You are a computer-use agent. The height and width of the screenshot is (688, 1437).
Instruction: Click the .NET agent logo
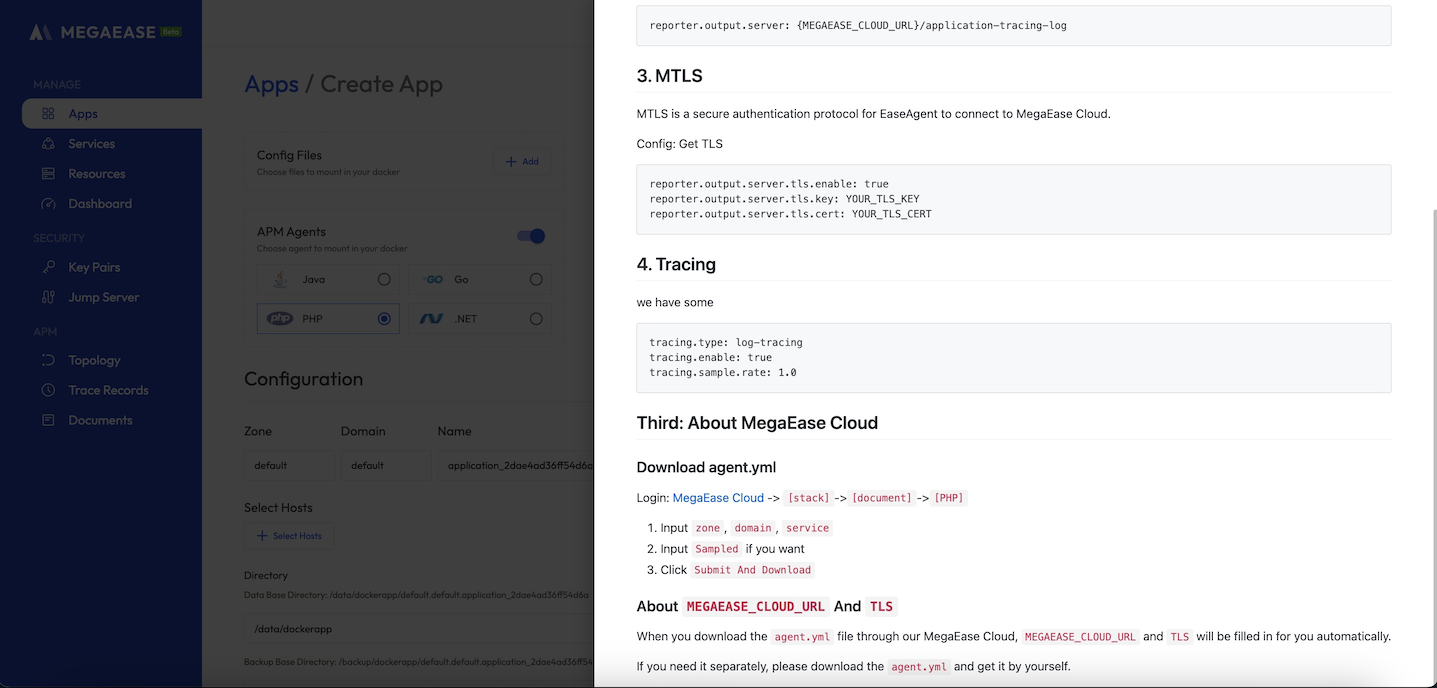click(432, 319)
